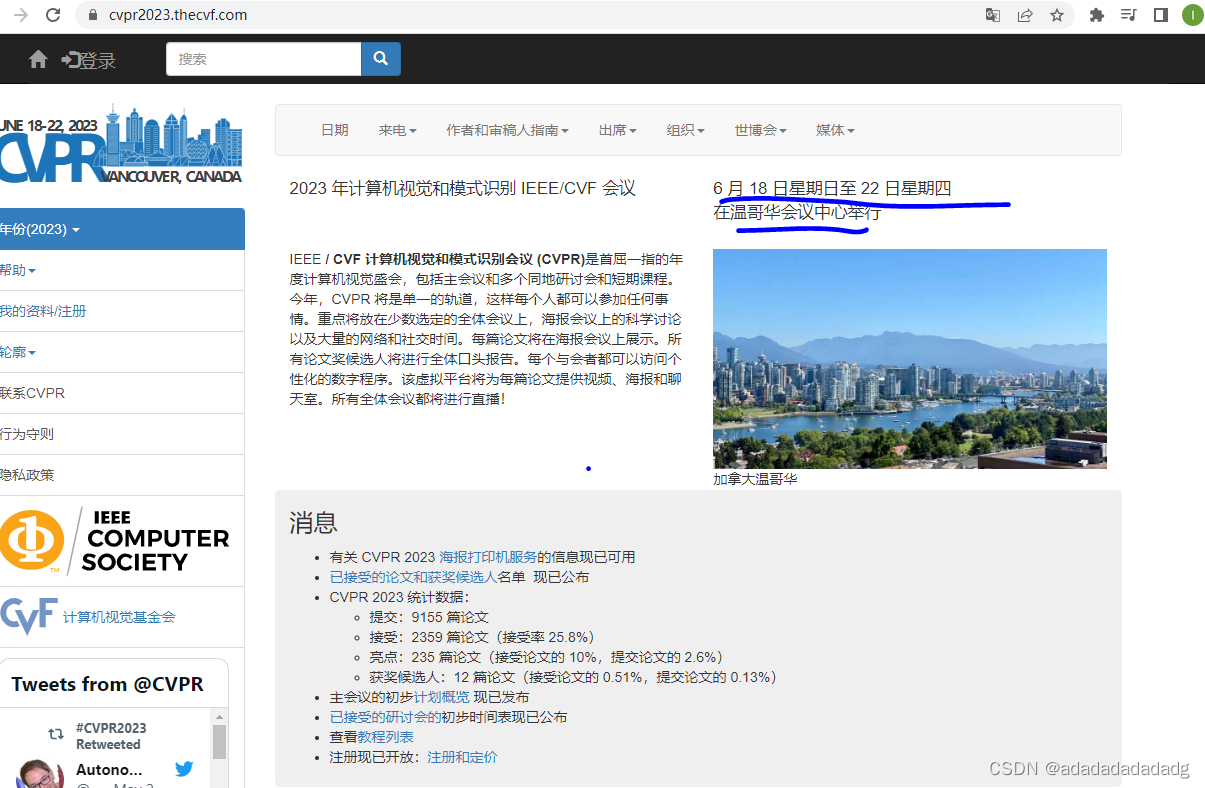Open the 注册和定价 link

[462, 757]
